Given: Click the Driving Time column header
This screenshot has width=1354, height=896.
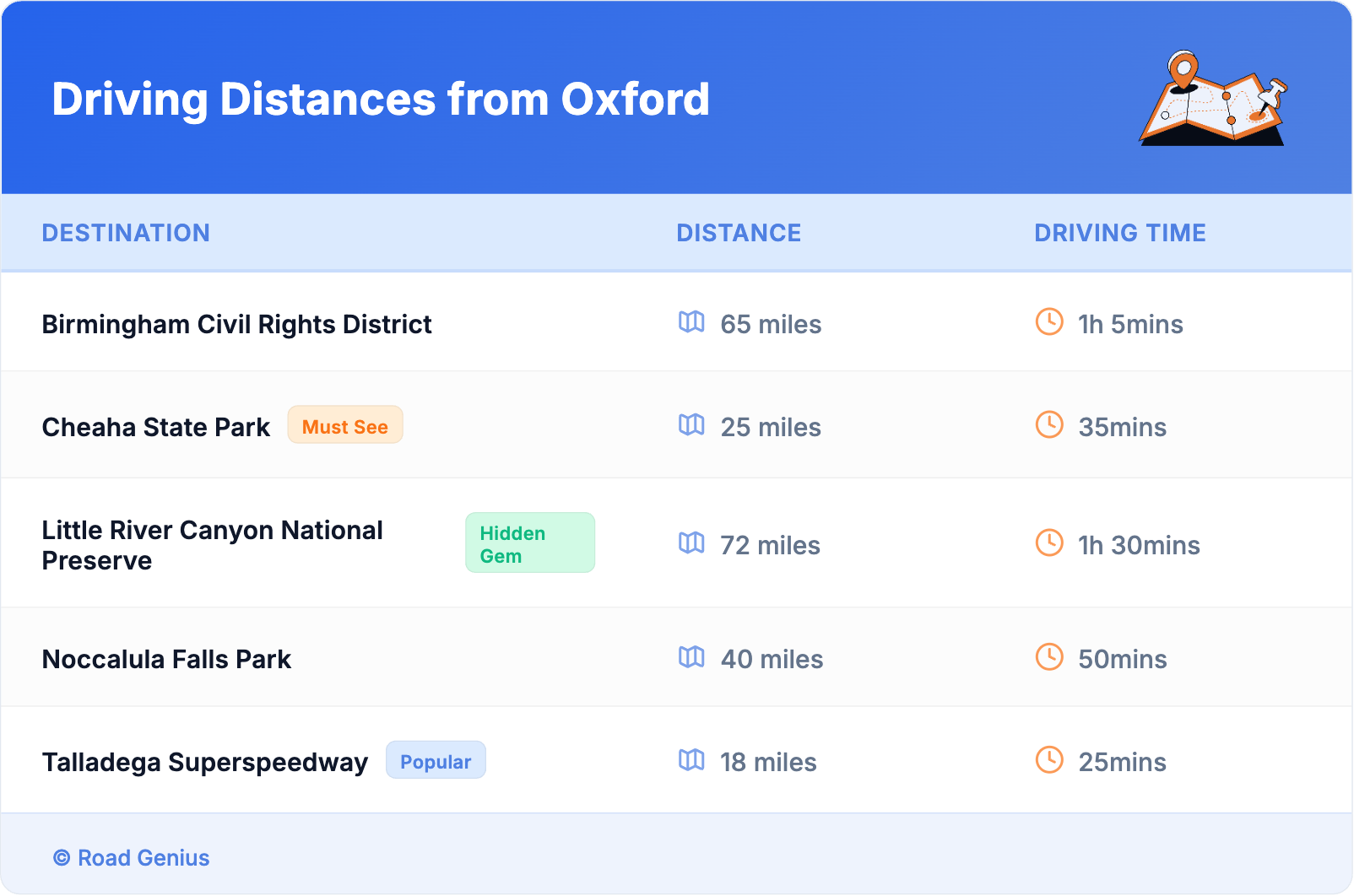Looking at the screenshot, I should point(1119,233).
